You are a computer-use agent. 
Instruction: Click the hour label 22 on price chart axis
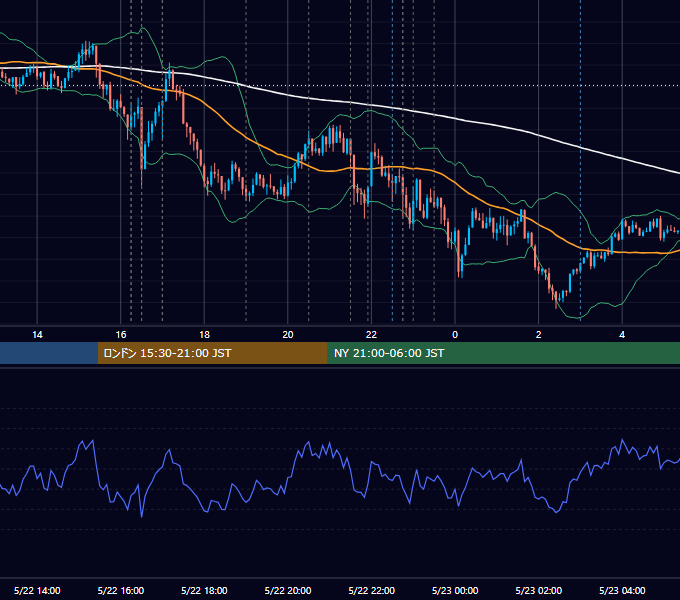click(371, 335)
